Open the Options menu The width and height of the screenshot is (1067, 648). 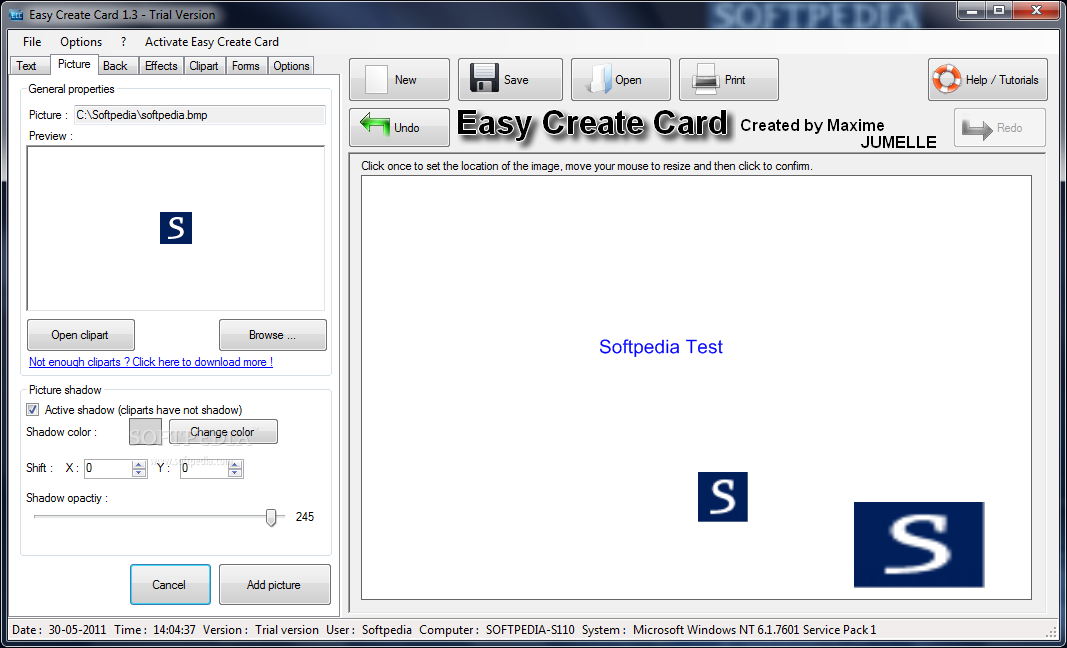click(81, 42)
